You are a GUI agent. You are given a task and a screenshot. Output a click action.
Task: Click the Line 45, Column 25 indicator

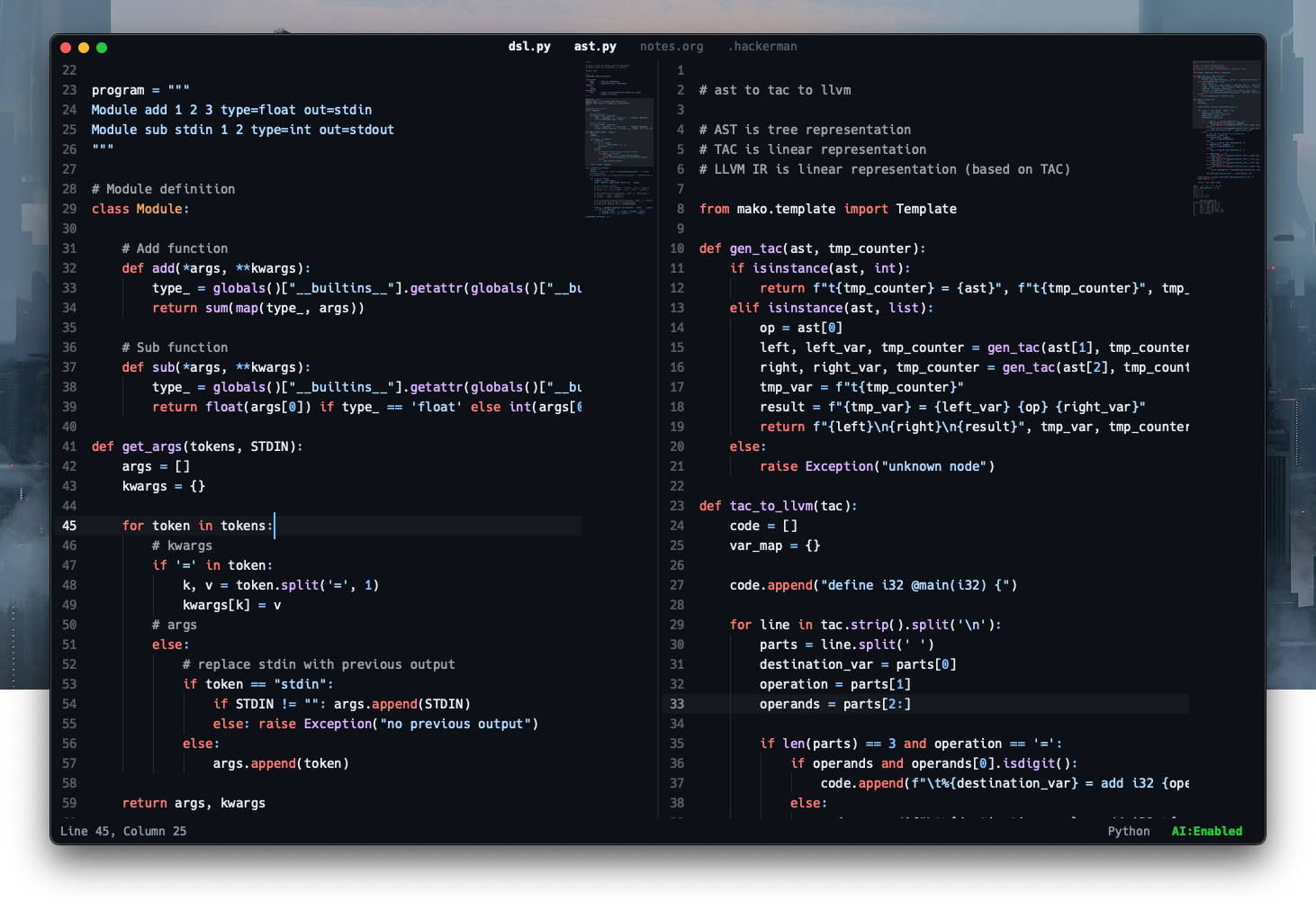coord(123,831)
